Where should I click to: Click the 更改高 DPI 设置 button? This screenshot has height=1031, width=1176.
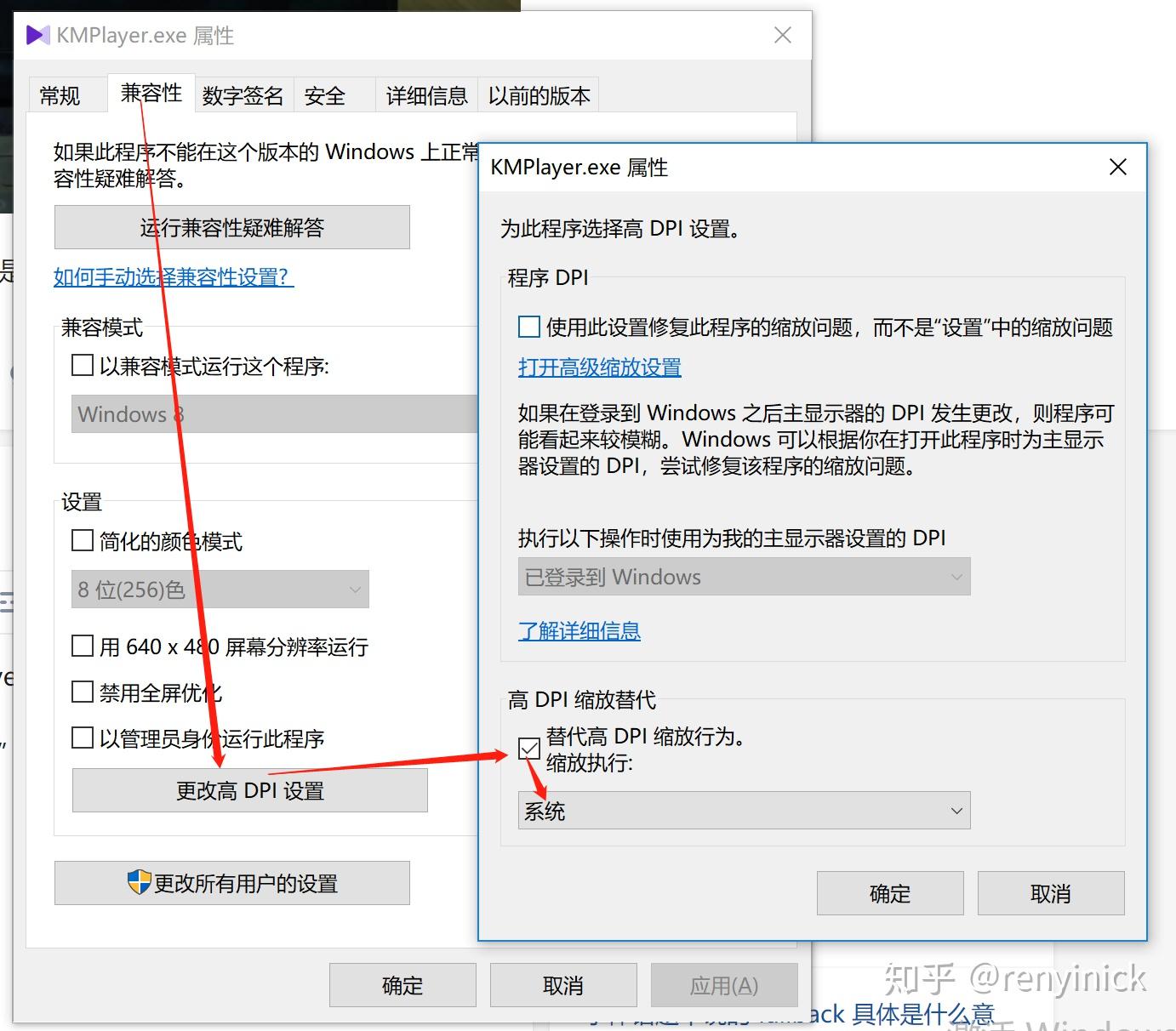pyautogui.click(x=250, y=790)
